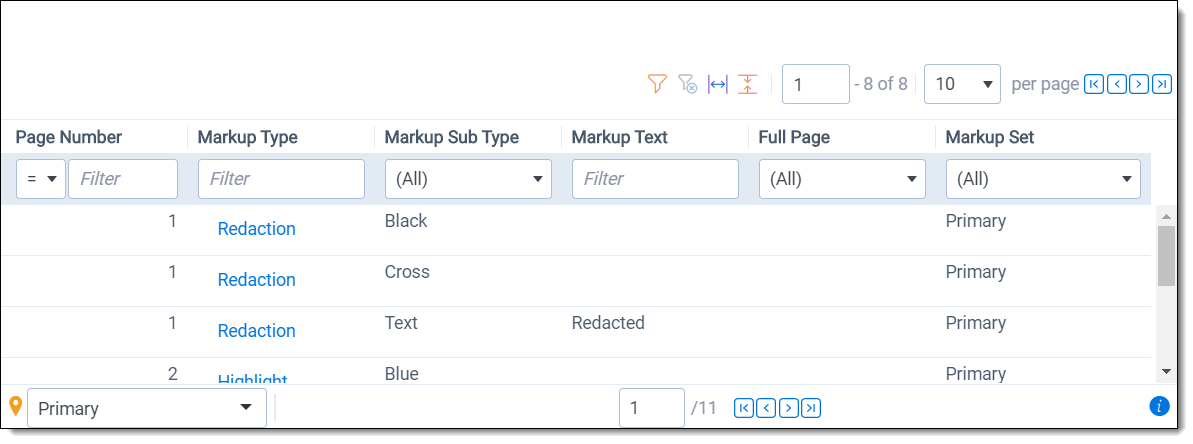Click the collapse row height icon
The height and width of the screenshot is (444, 1193).
coord(747,84)
